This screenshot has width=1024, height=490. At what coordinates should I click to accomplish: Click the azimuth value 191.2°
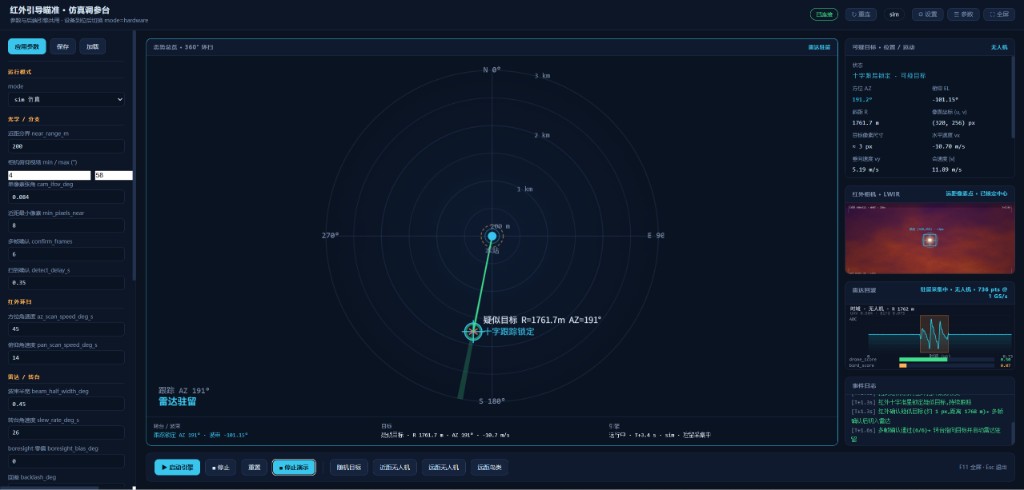click(862, 100)
